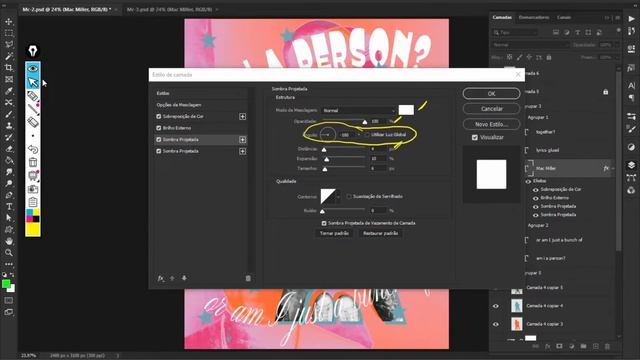Select the Paint Bucket tool
This screenshot has height=360, width=640.
pyautogui.click(x=9, y=160)
